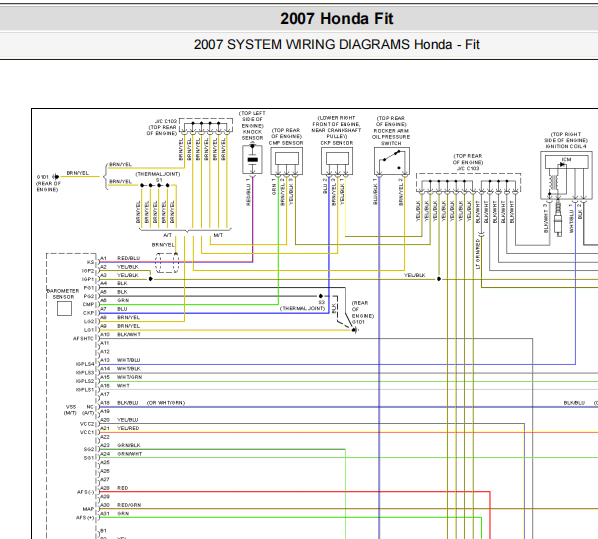This screenshot has height=539, width=598.
Task: Click the AFS(+) signal name
Action: coord(85,518)
